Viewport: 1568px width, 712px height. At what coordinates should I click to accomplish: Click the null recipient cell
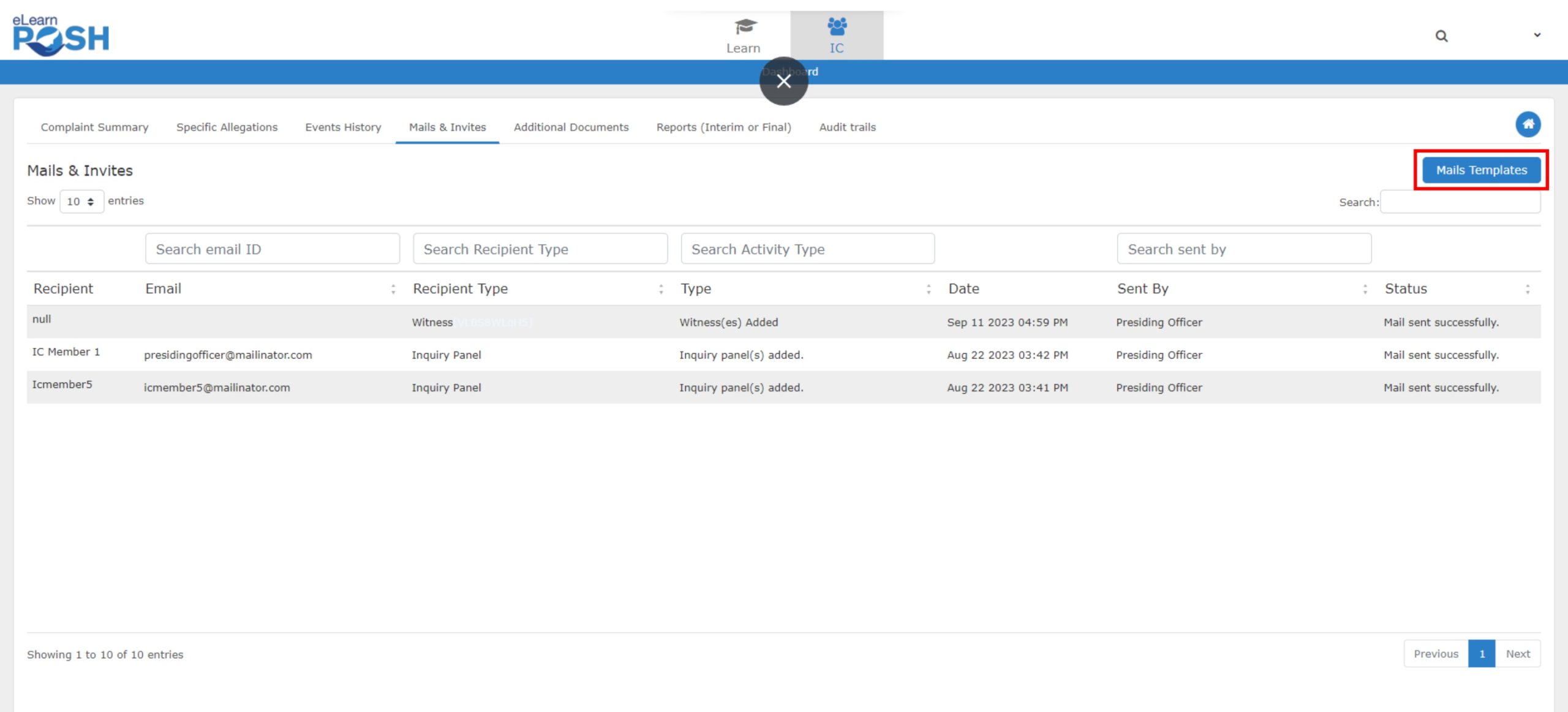coord(42,319)
